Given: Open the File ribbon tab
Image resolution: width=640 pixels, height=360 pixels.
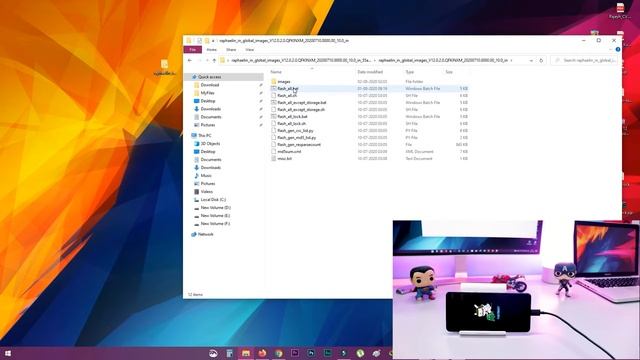Looking at the screenshot, I should click(x=193, y=49).
